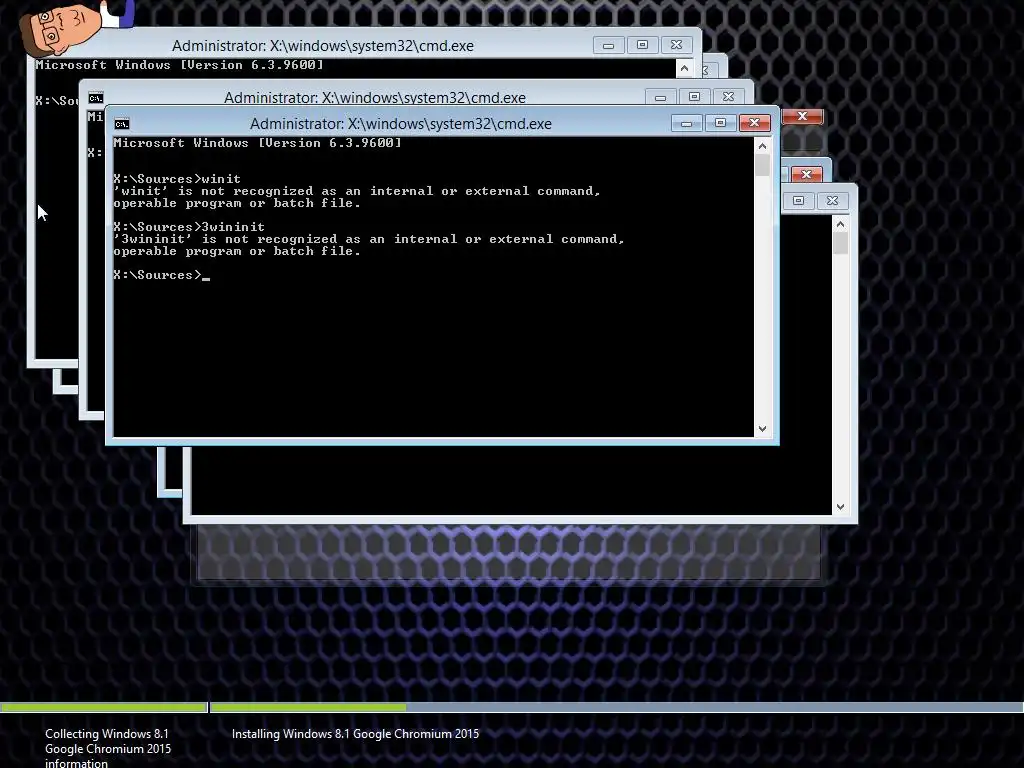Click the lower-right cmd window's scrollbar thumb
This screenshot has height=768, width=1024.
point(840,244)
